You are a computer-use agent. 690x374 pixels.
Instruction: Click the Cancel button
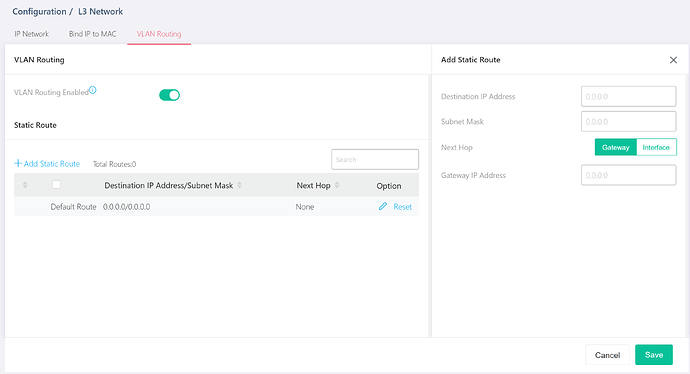(x=607, y=355)
